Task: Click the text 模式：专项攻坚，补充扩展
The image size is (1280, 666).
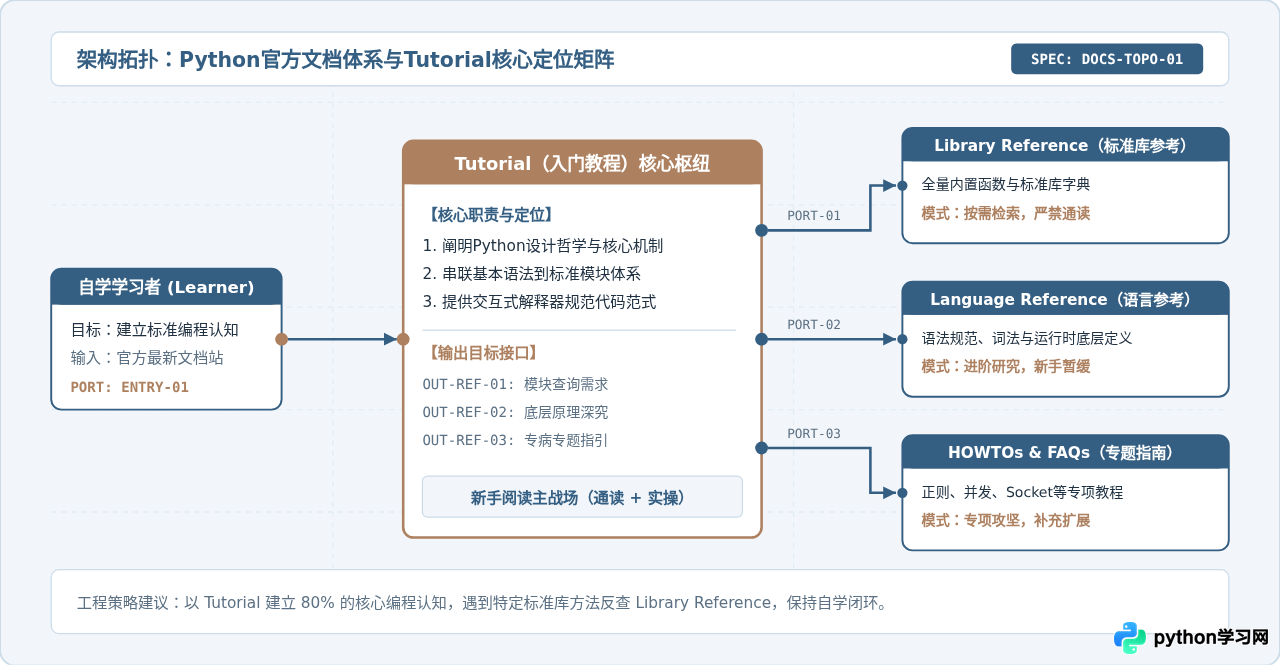Action: pos(1006,521)
